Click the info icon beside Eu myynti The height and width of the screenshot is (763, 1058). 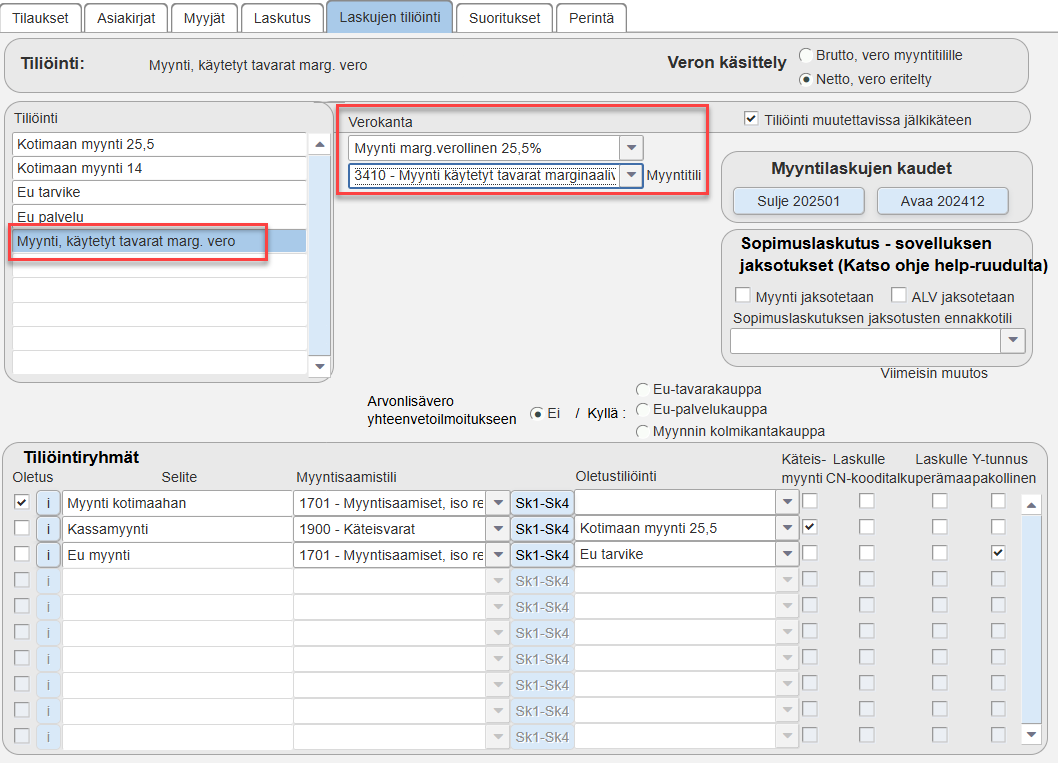click(48, 555)
